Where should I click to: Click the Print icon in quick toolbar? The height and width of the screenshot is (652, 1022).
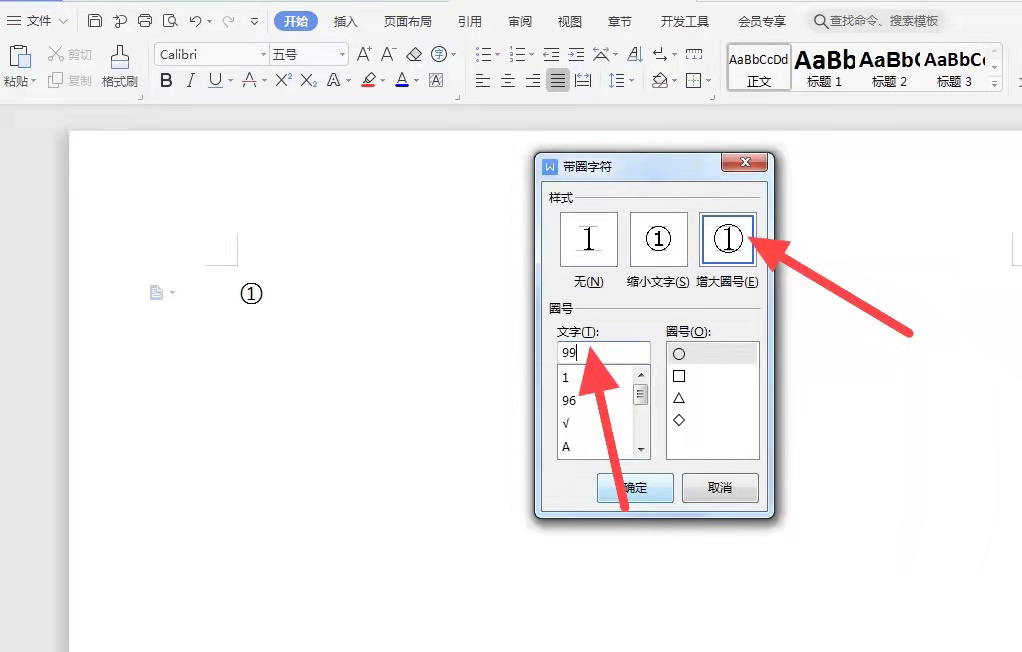[145, 21]
